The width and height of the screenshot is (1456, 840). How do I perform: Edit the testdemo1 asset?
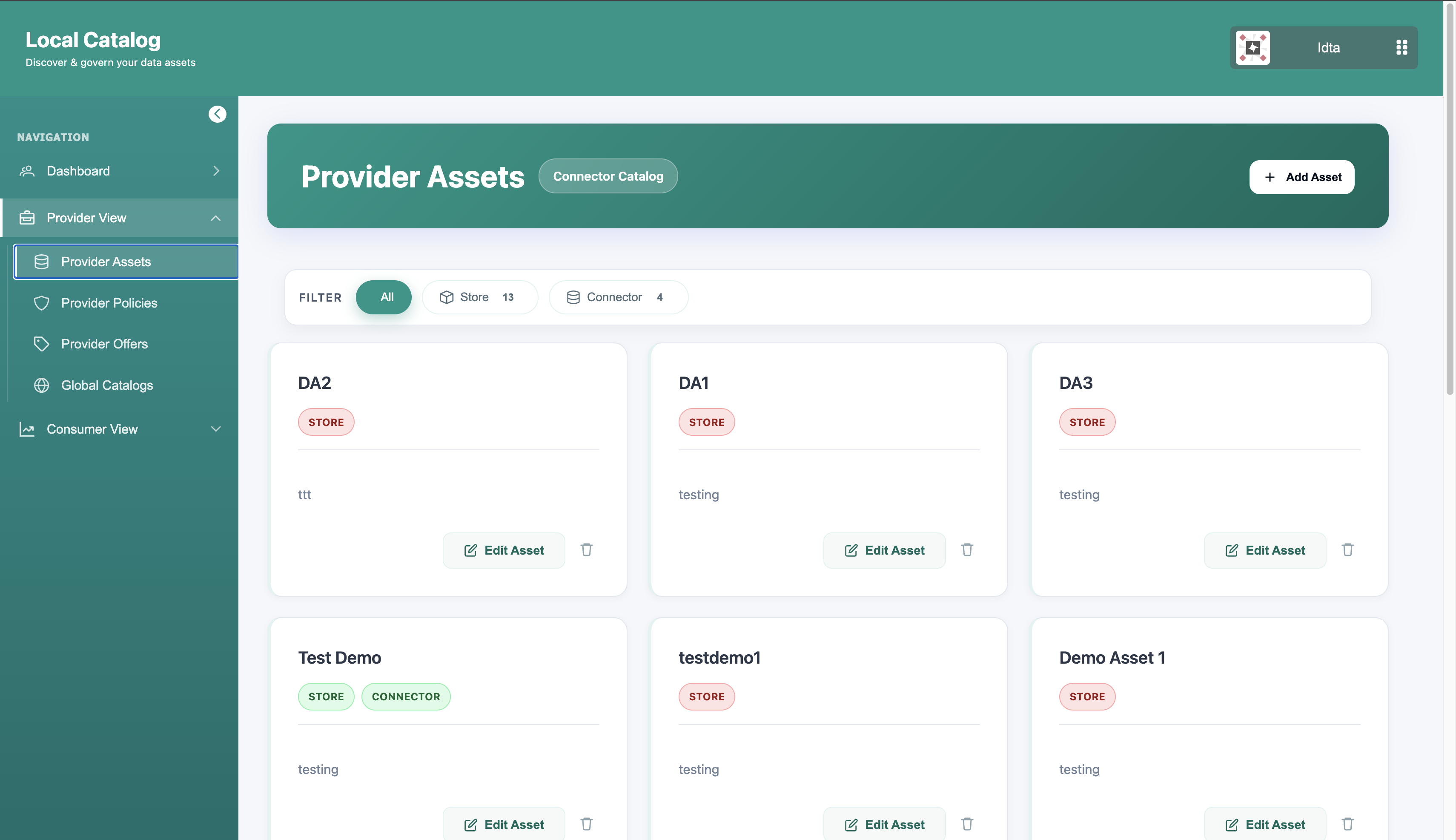pos(884,824)
